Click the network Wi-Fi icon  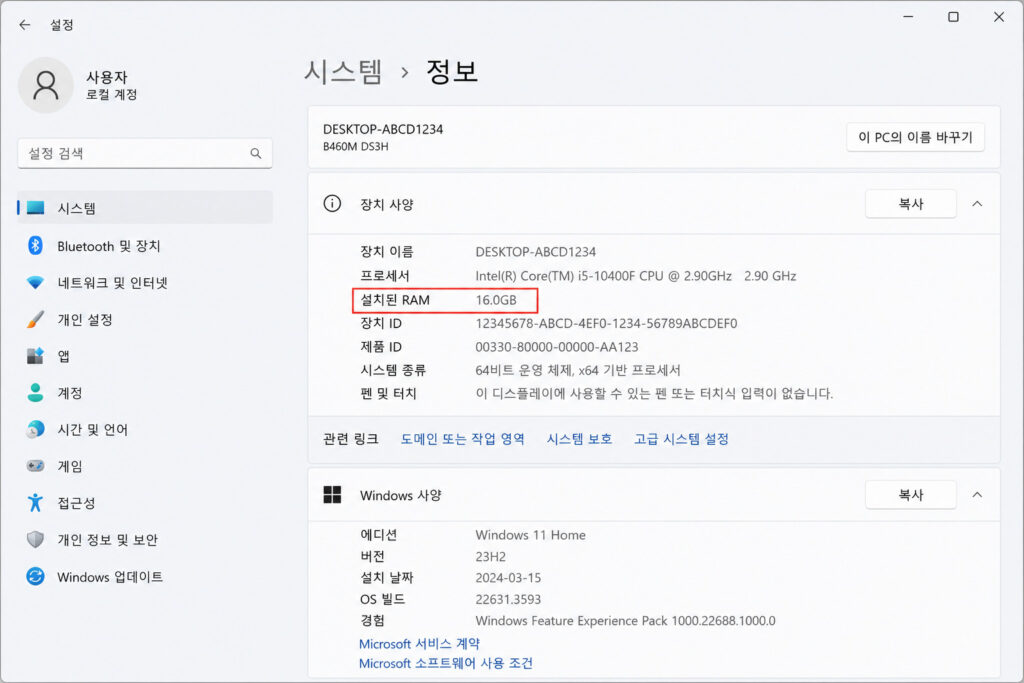point(35,283)
